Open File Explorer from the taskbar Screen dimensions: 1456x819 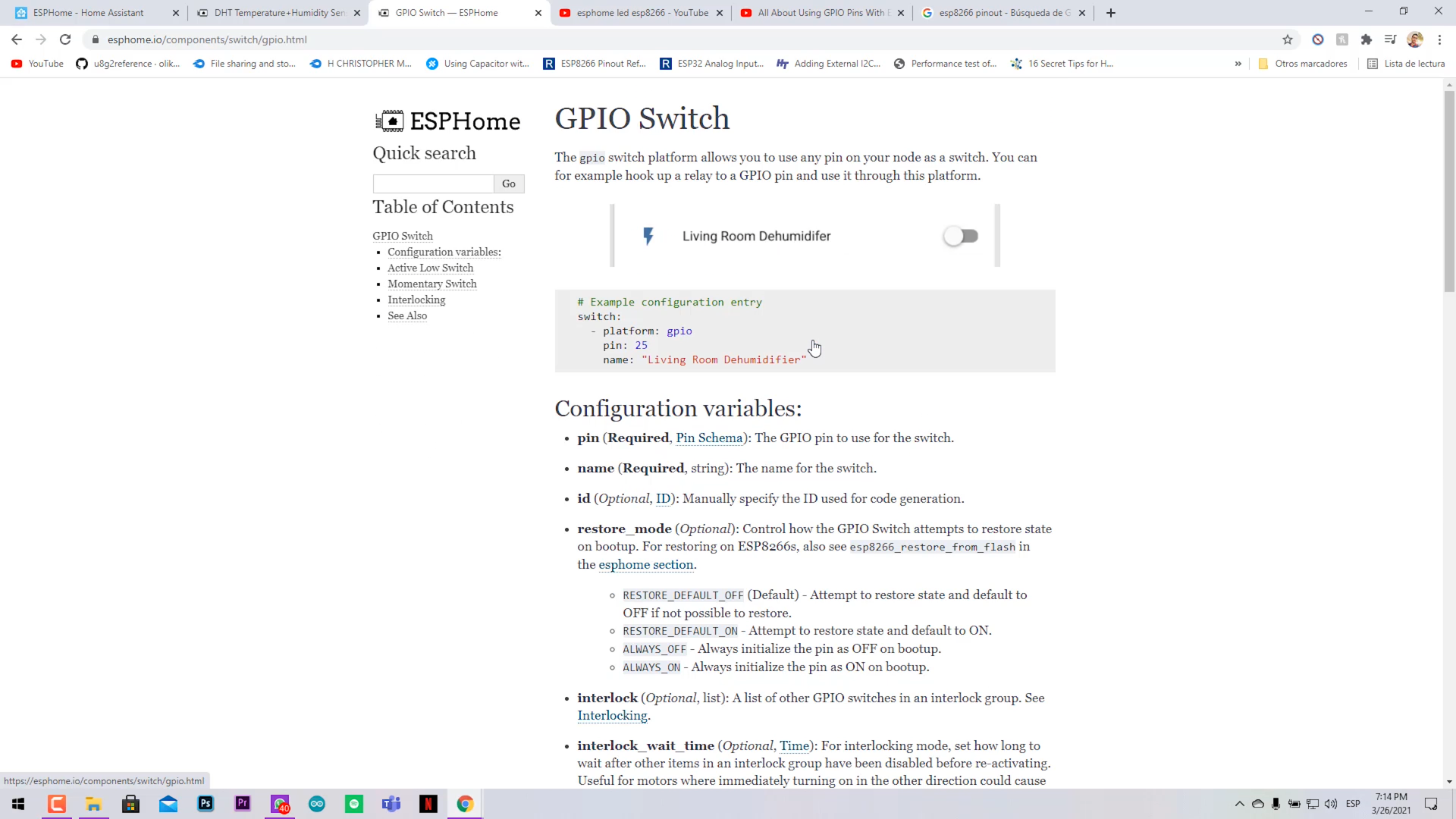93,804
